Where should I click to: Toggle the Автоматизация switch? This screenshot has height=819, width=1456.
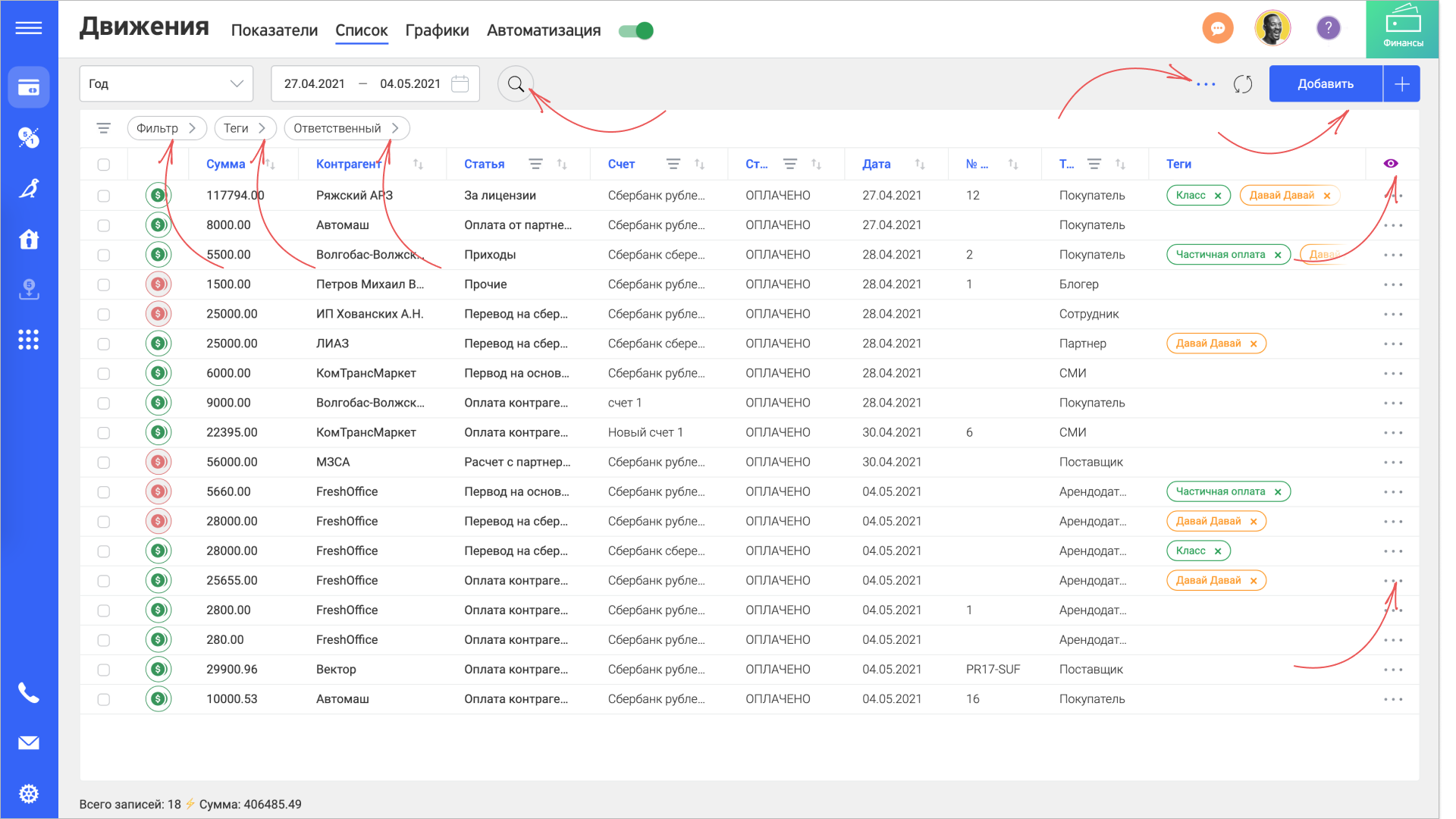click(x=635, y=31)
